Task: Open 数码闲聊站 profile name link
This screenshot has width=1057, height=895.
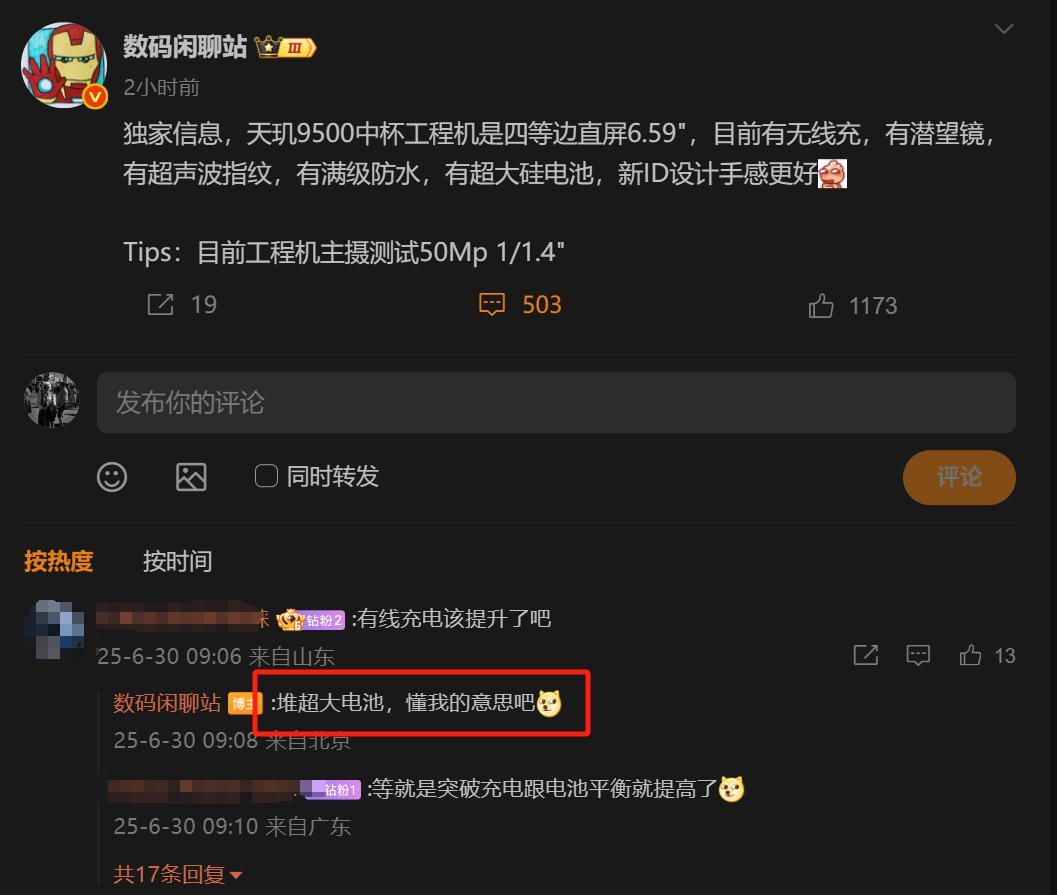Action: 185,47
